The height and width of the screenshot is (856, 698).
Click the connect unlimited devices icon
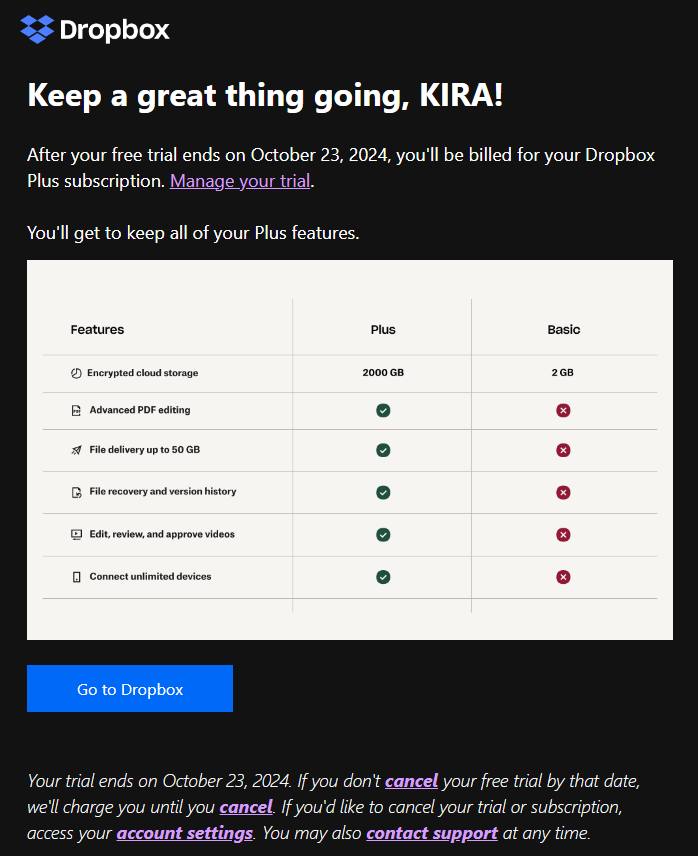[x=76, y=577]
